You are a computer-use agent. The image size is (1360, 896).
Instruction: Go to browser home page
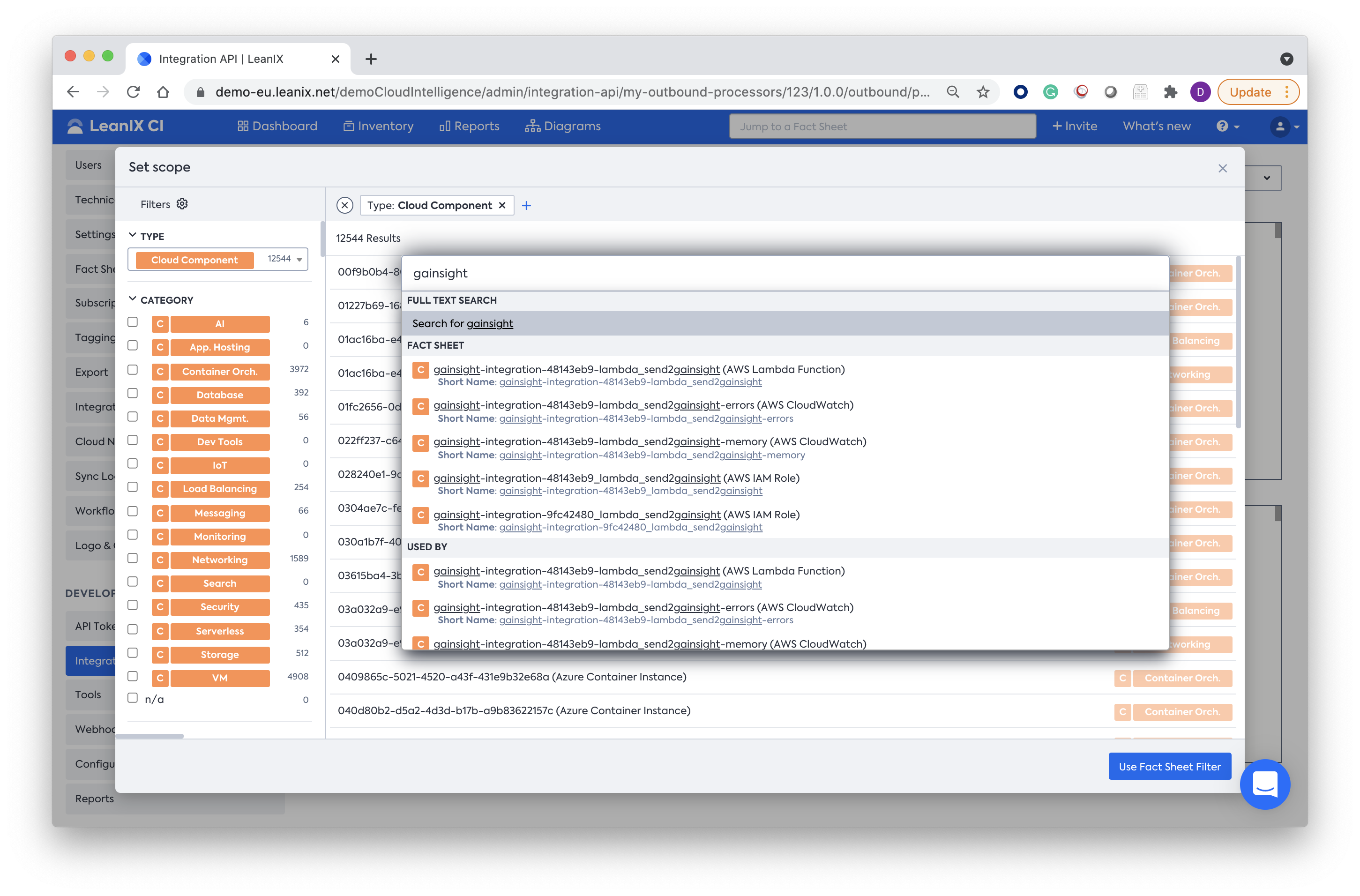pos(164,92)
